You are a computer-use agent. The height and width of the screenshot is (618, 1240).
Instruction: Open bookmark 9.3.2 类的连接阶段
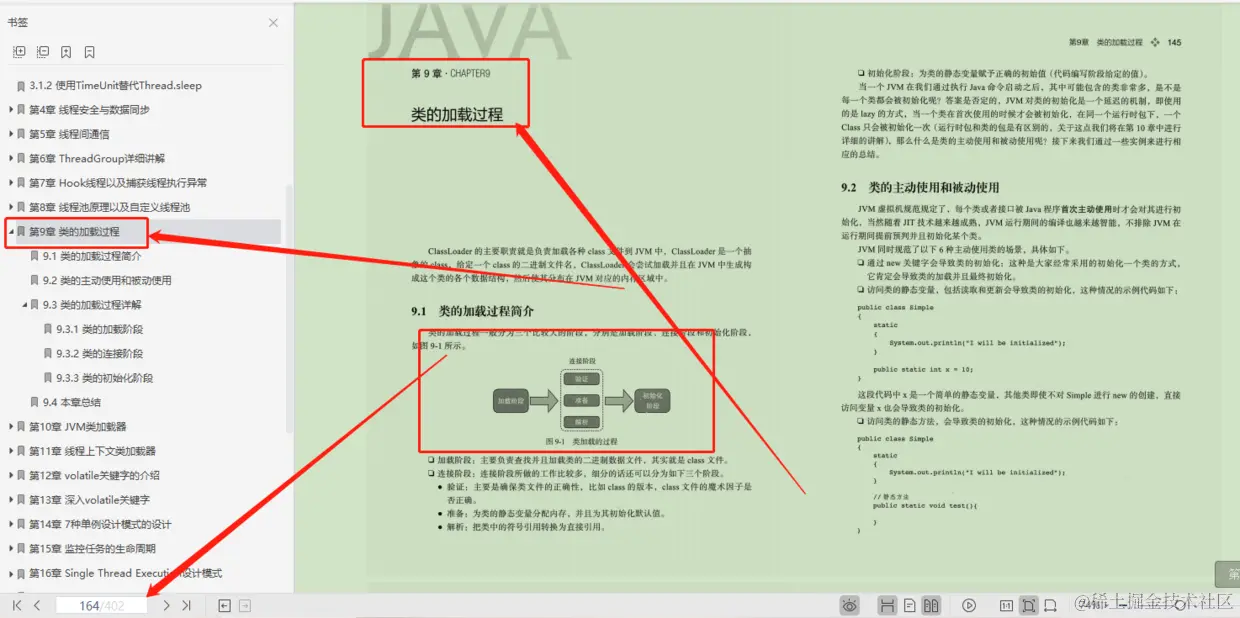point(99,353)
